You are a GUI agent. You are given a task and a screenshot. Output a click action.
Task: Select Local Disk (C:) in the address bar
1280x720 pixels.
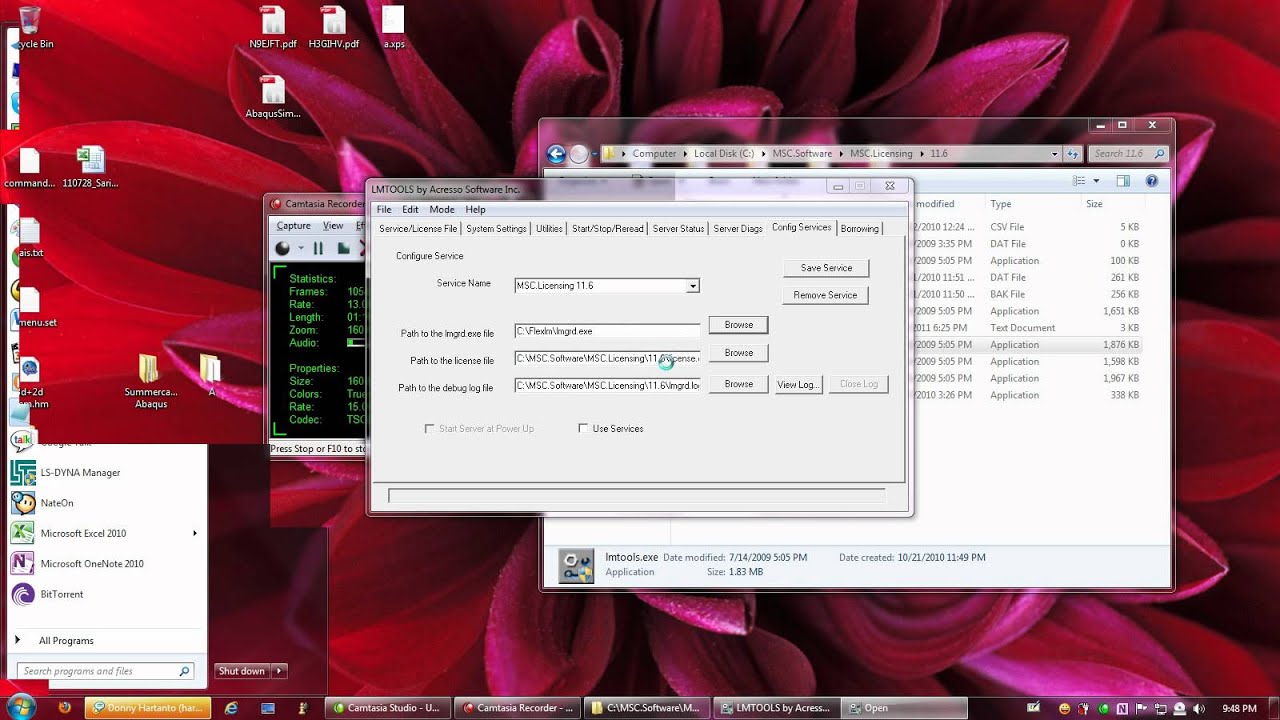pos(725,154)
